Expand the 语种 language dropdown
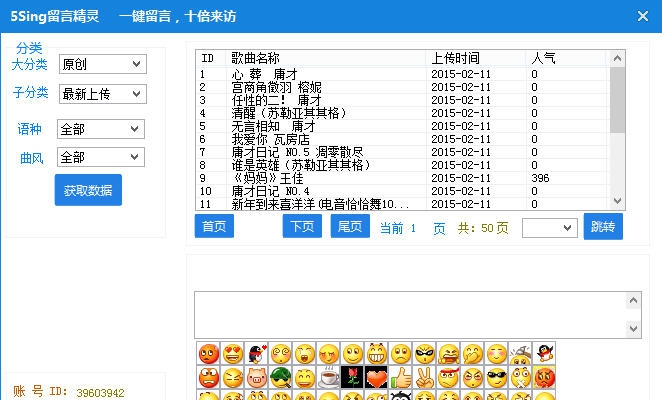662x400 pixels. (101, 129)
